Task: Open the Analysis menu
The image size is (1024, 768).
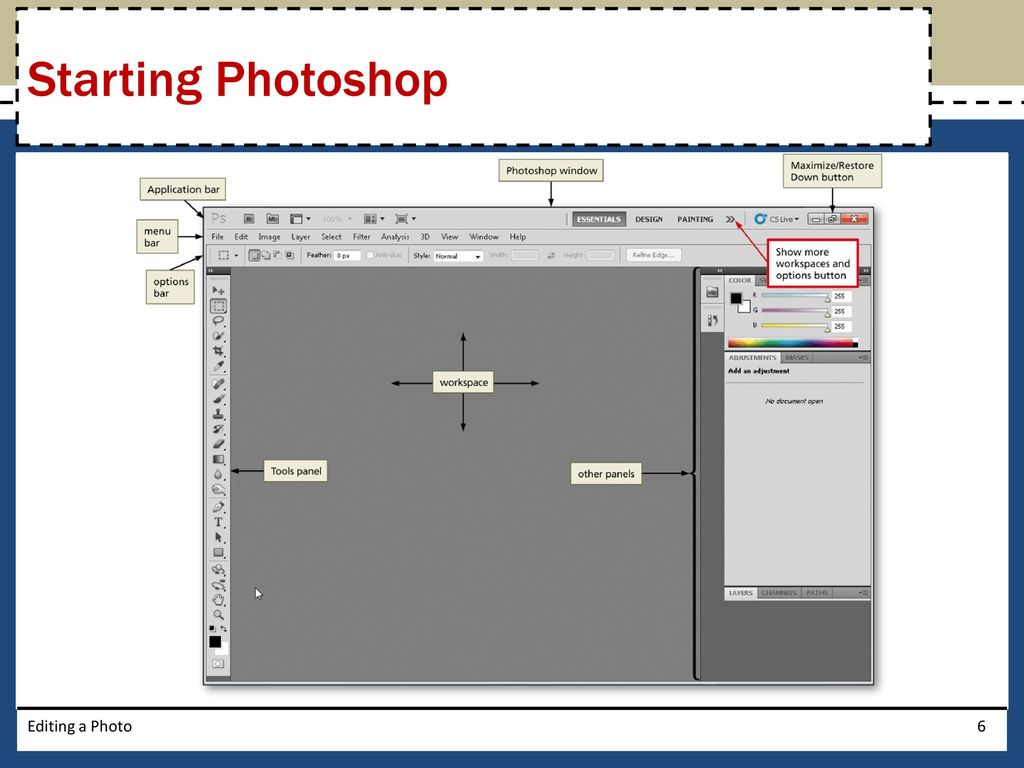Action: click(x=395, y=237)
